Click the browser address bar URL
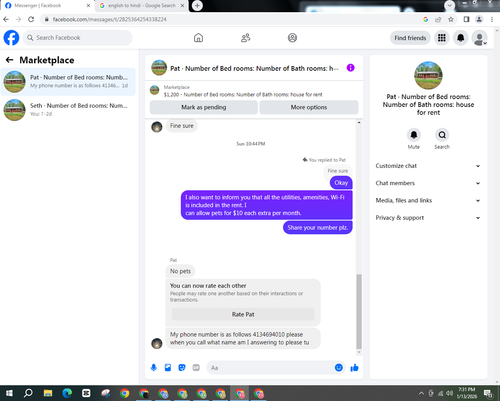Viewport: 500px width, 401px height. click(x=109, y=19)
